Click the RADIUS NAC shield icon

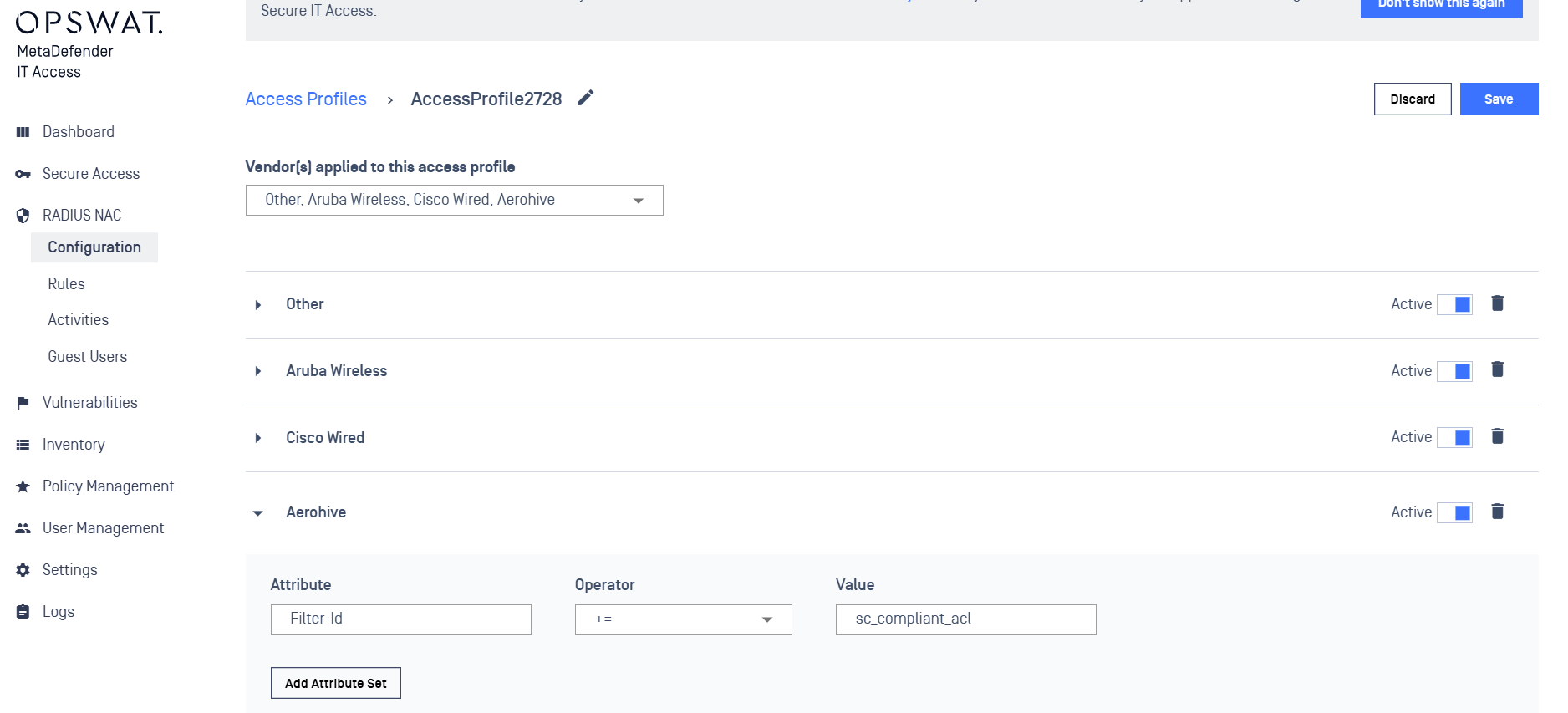[x=23, y=216]
